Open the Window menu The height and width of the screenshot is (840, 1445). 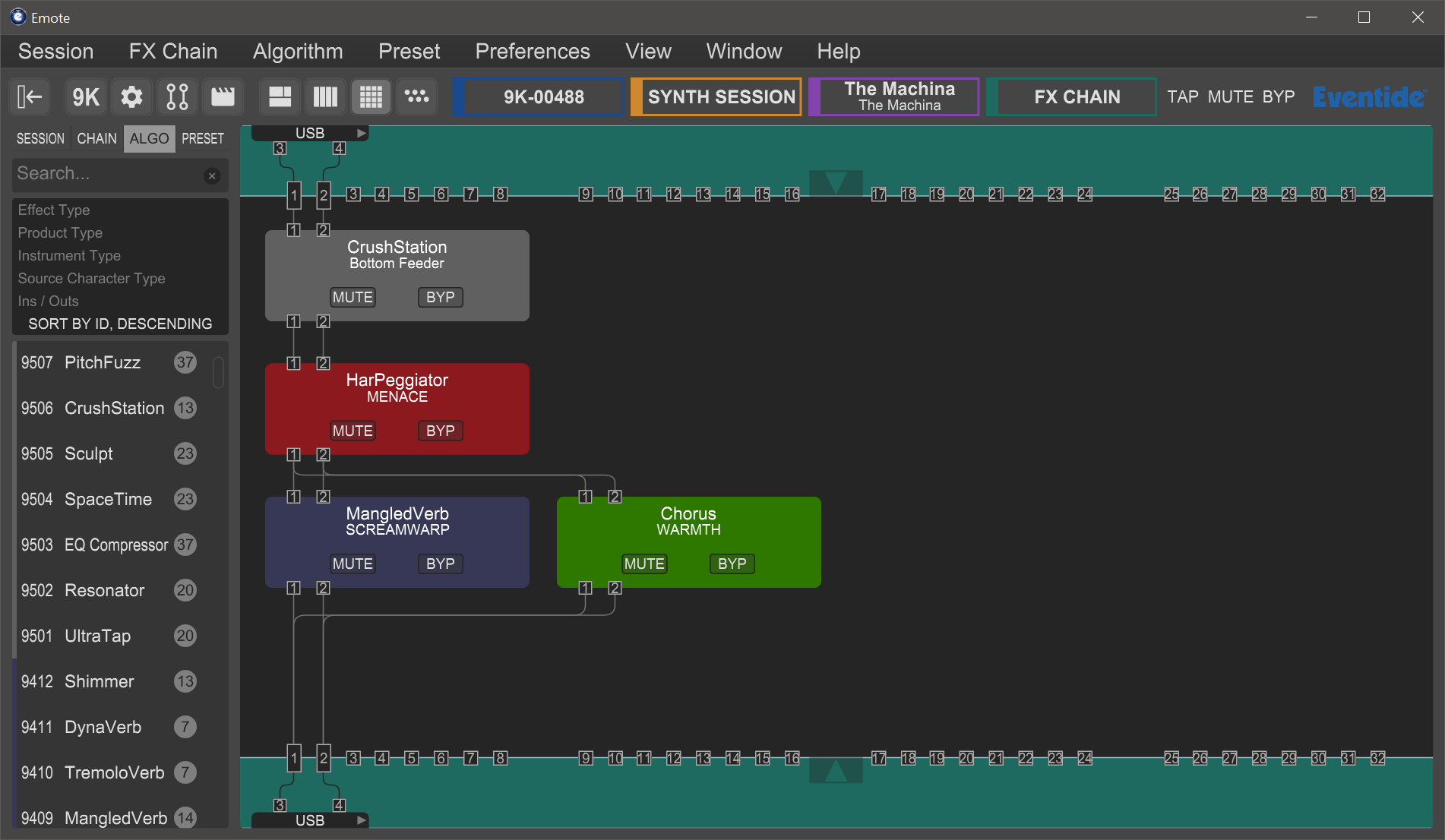pyautogui.click(x=744, y=51)
